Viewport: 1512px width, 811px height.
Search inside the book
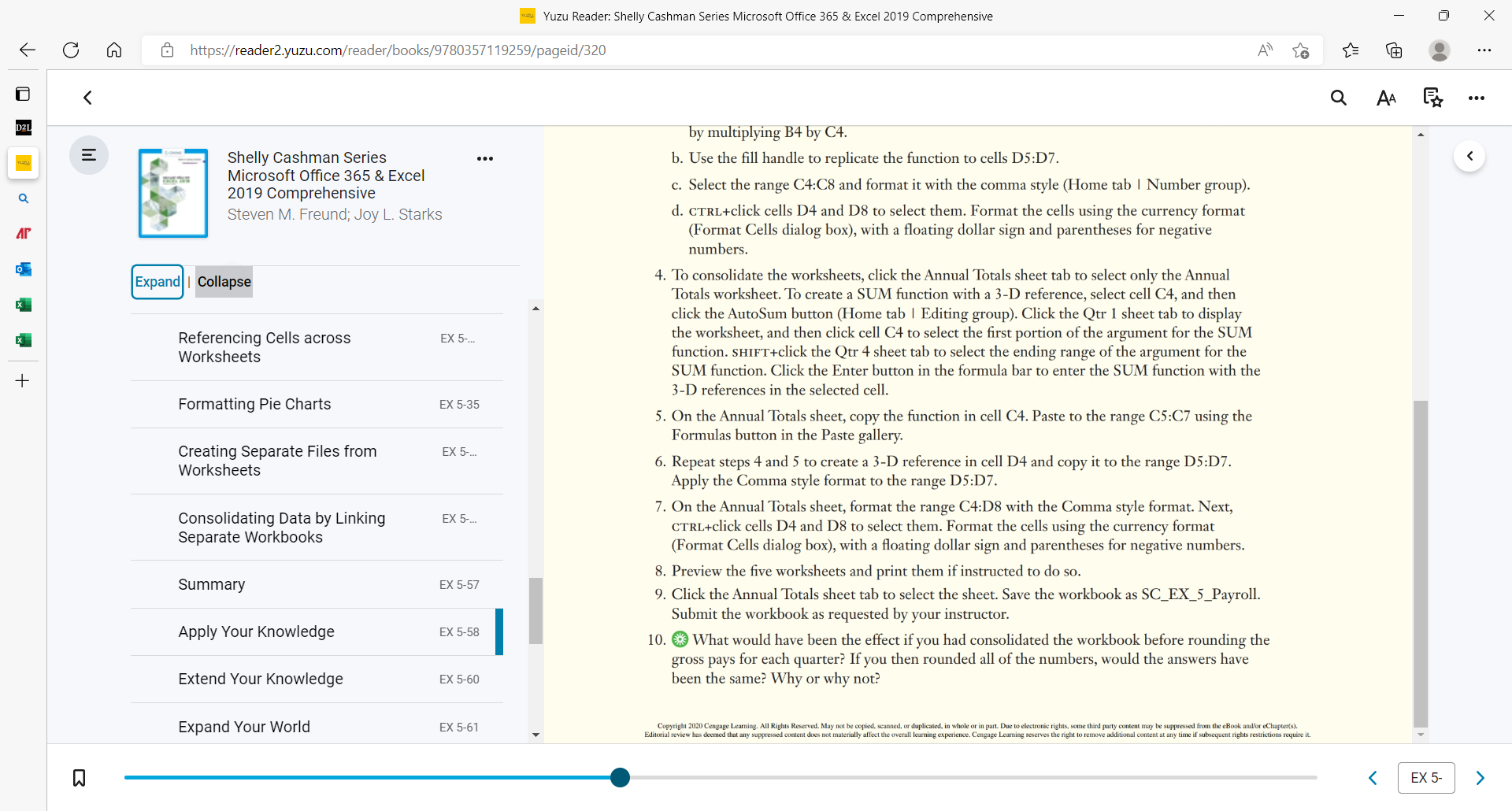coord(1339,98)
